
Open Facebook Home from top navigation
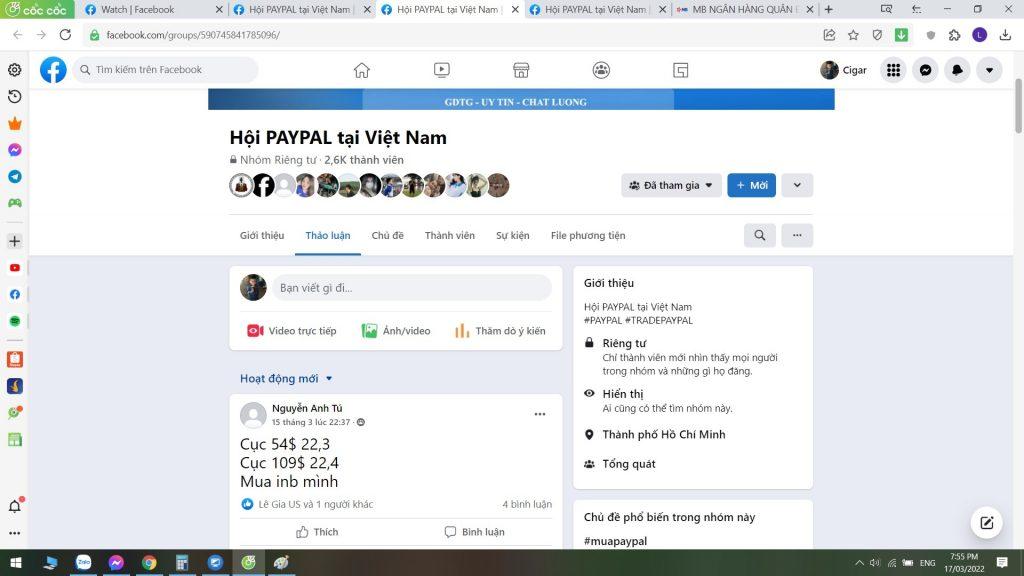[x=362, y=70]
